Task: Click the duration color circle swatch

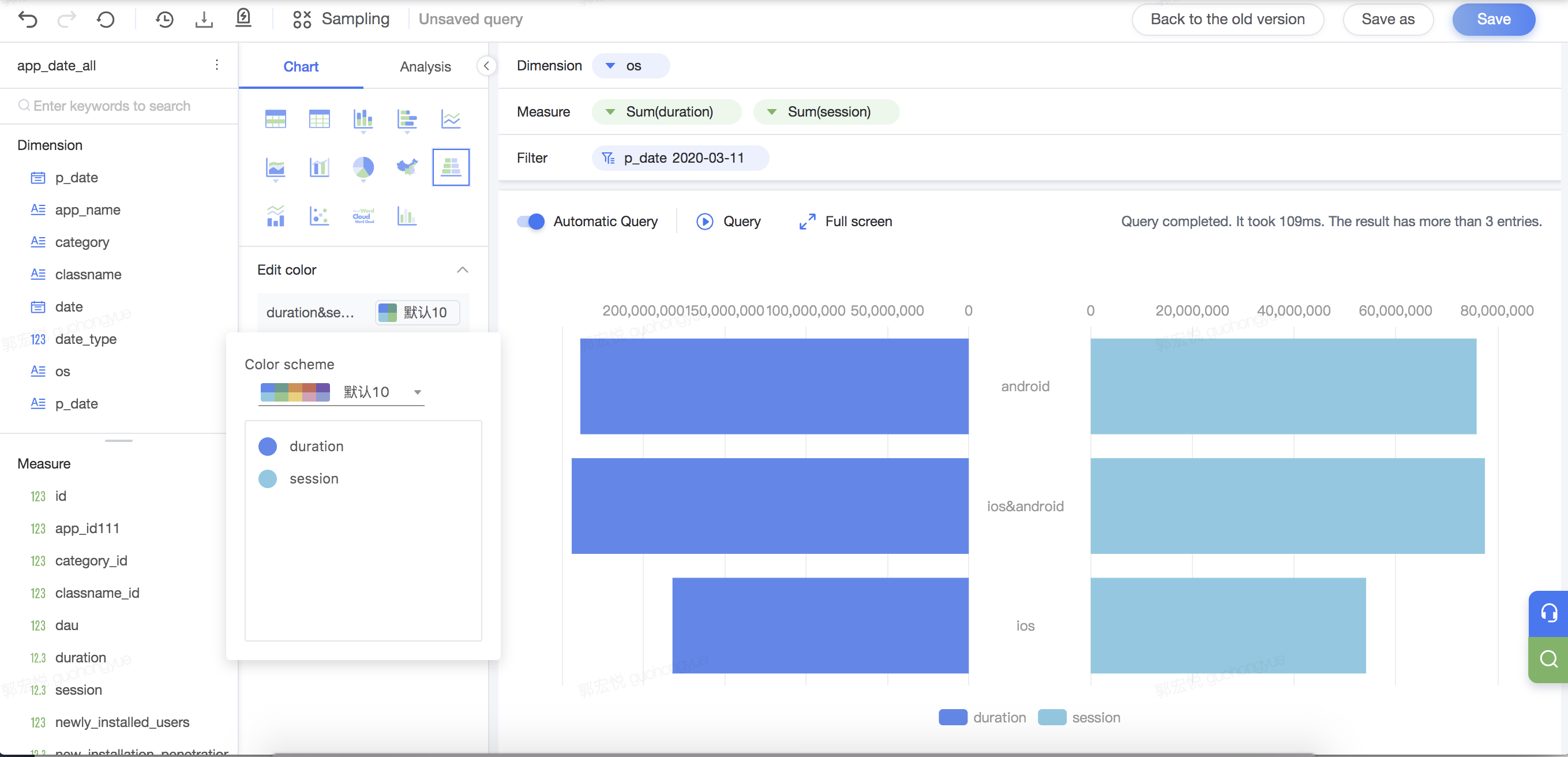Action: (x=268, y=447)
